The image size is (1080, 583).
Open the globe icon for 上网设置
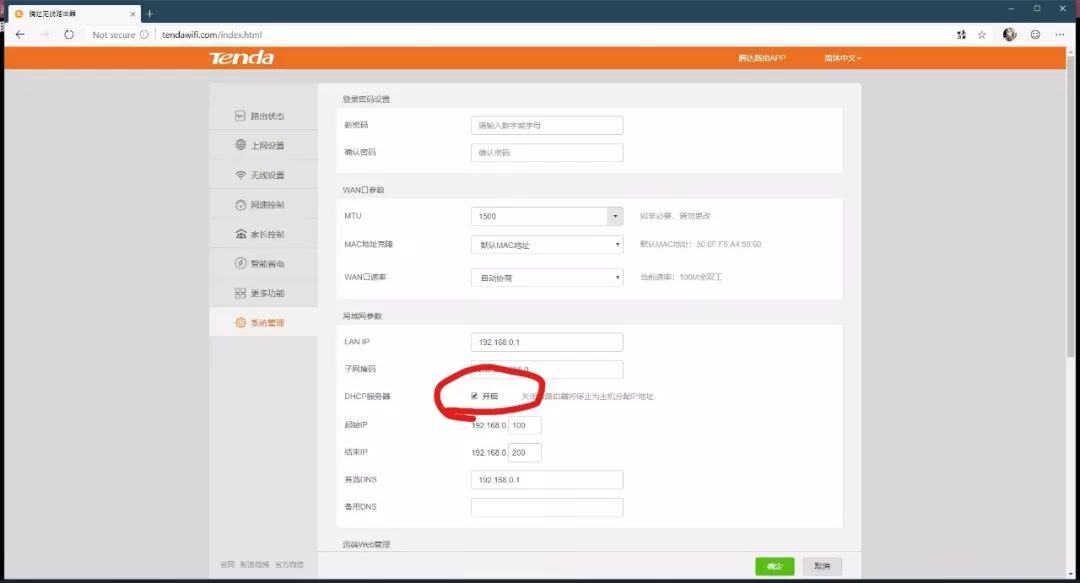click(x=240, y=145)
